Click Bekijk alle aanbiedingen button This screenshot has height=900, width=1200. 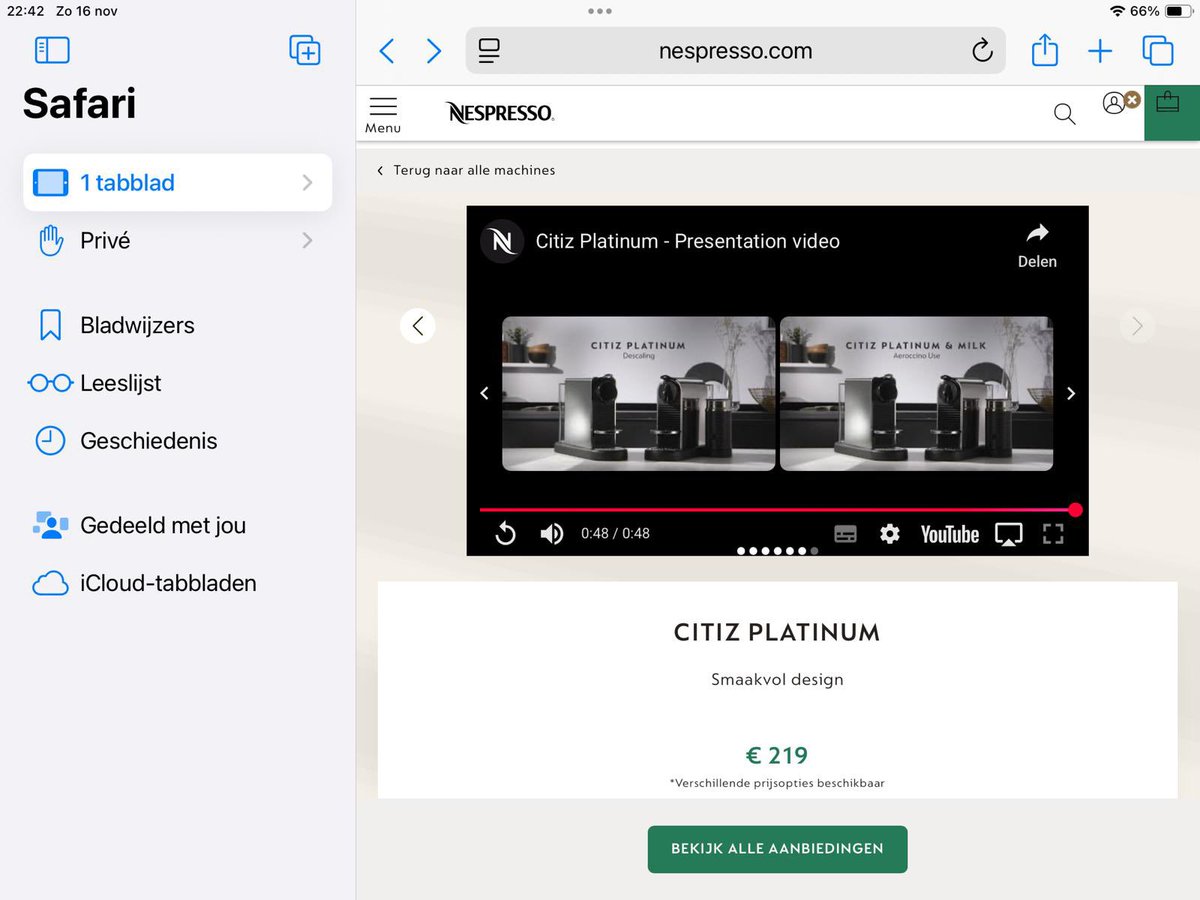coord(777,849)
